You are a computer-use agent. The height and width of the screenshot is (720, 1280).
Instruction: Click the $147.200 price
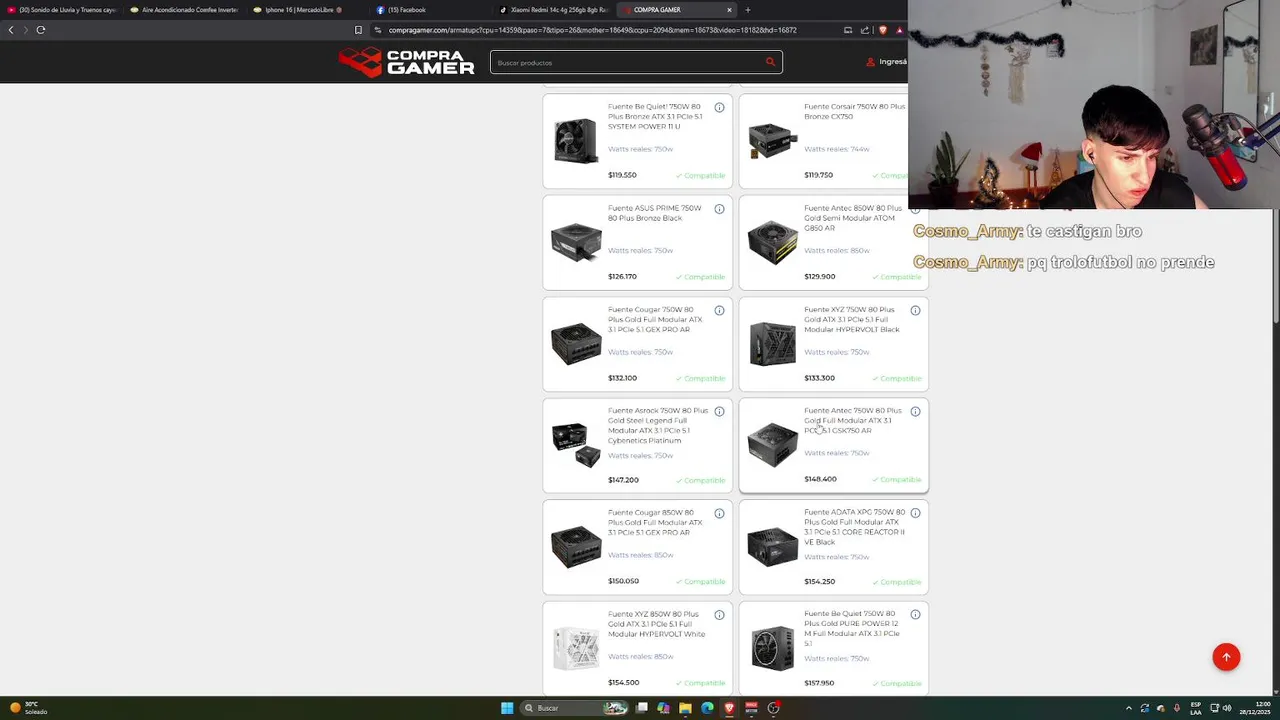pyautogui.click(x=623, y=480)
